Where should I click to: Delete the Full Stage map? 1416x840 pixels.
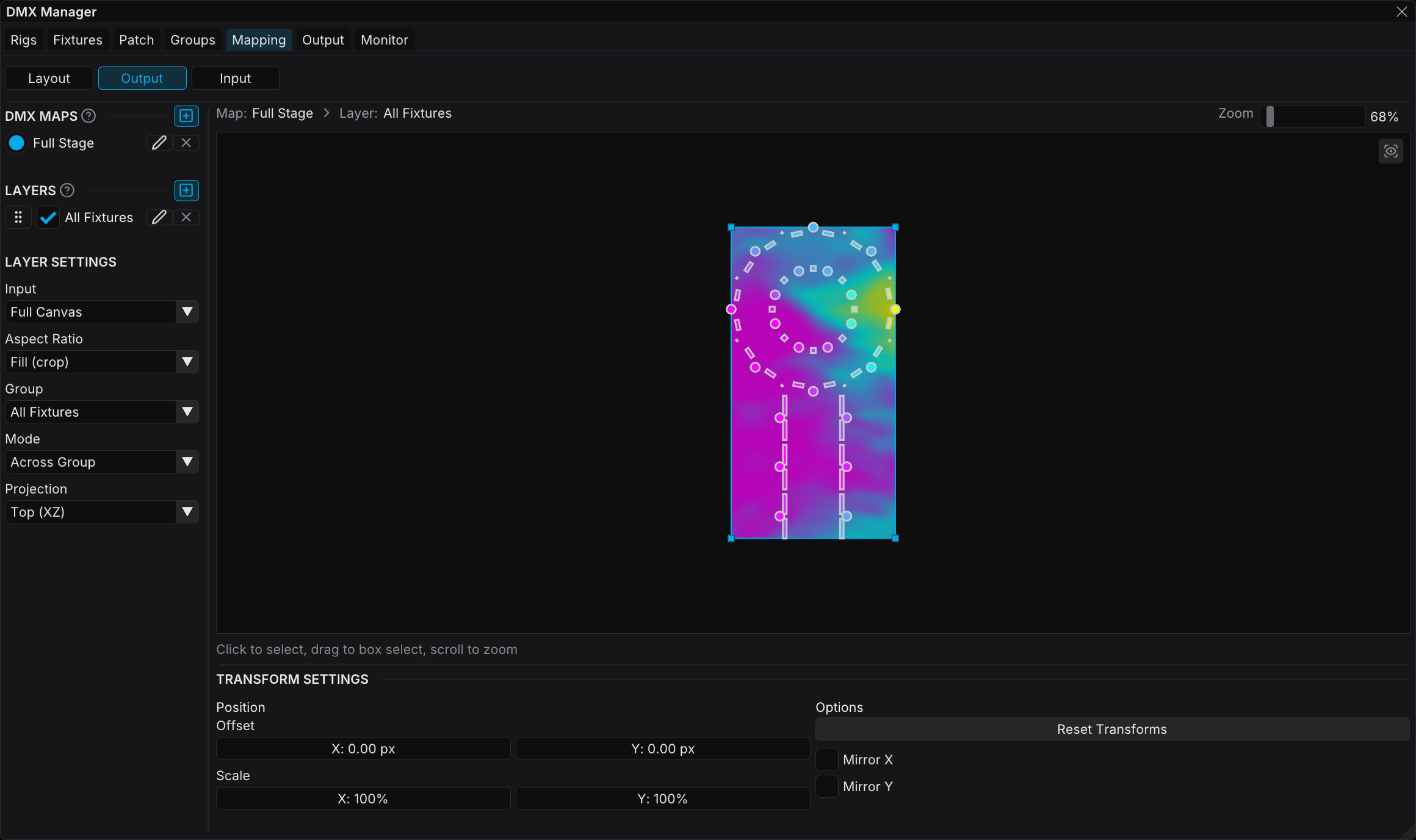point(186,143)
